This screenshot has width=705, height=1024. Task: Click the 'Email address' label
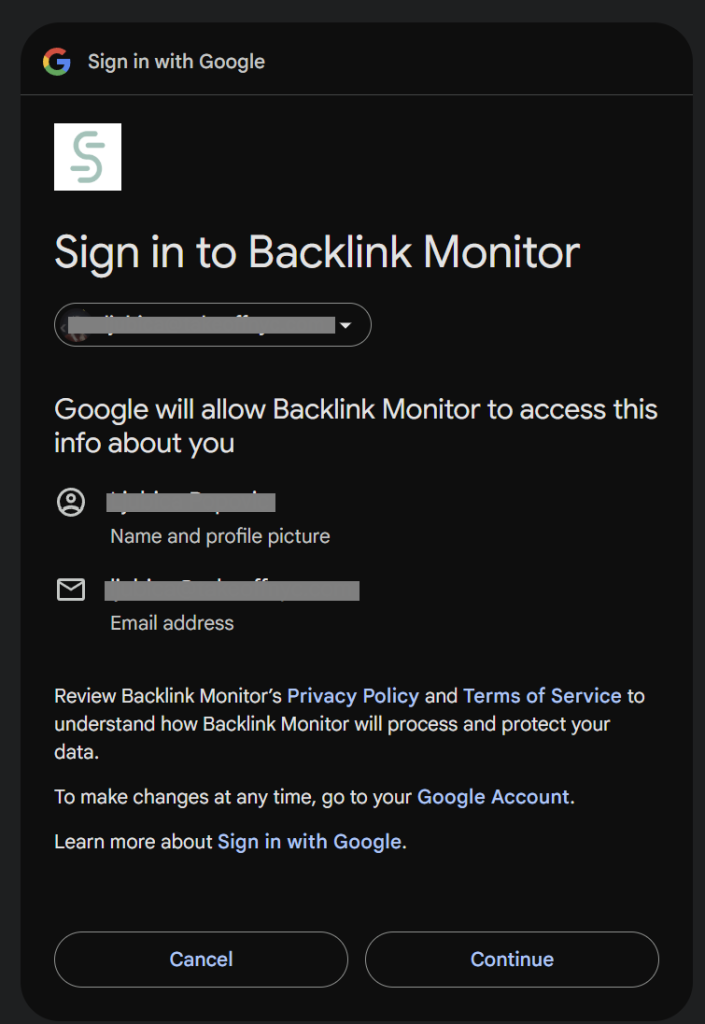172,623
